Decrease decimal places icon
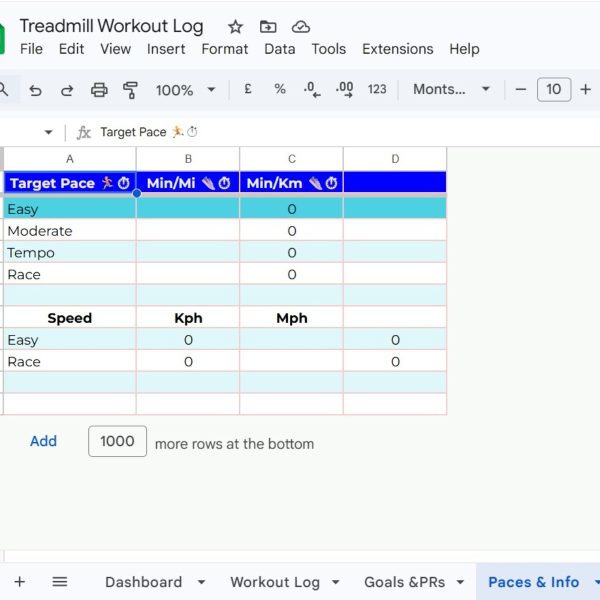Image resolution: width=600 pixels, height=600 pixels. [x=312, y=90]
